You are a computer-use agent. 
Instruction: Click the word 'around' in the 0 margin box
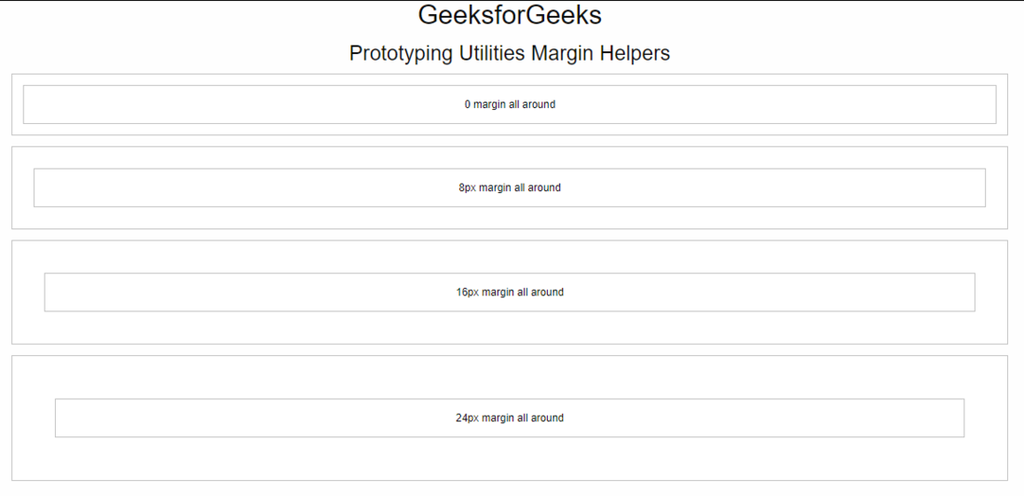pyautogui.click(x=539, y=104)
